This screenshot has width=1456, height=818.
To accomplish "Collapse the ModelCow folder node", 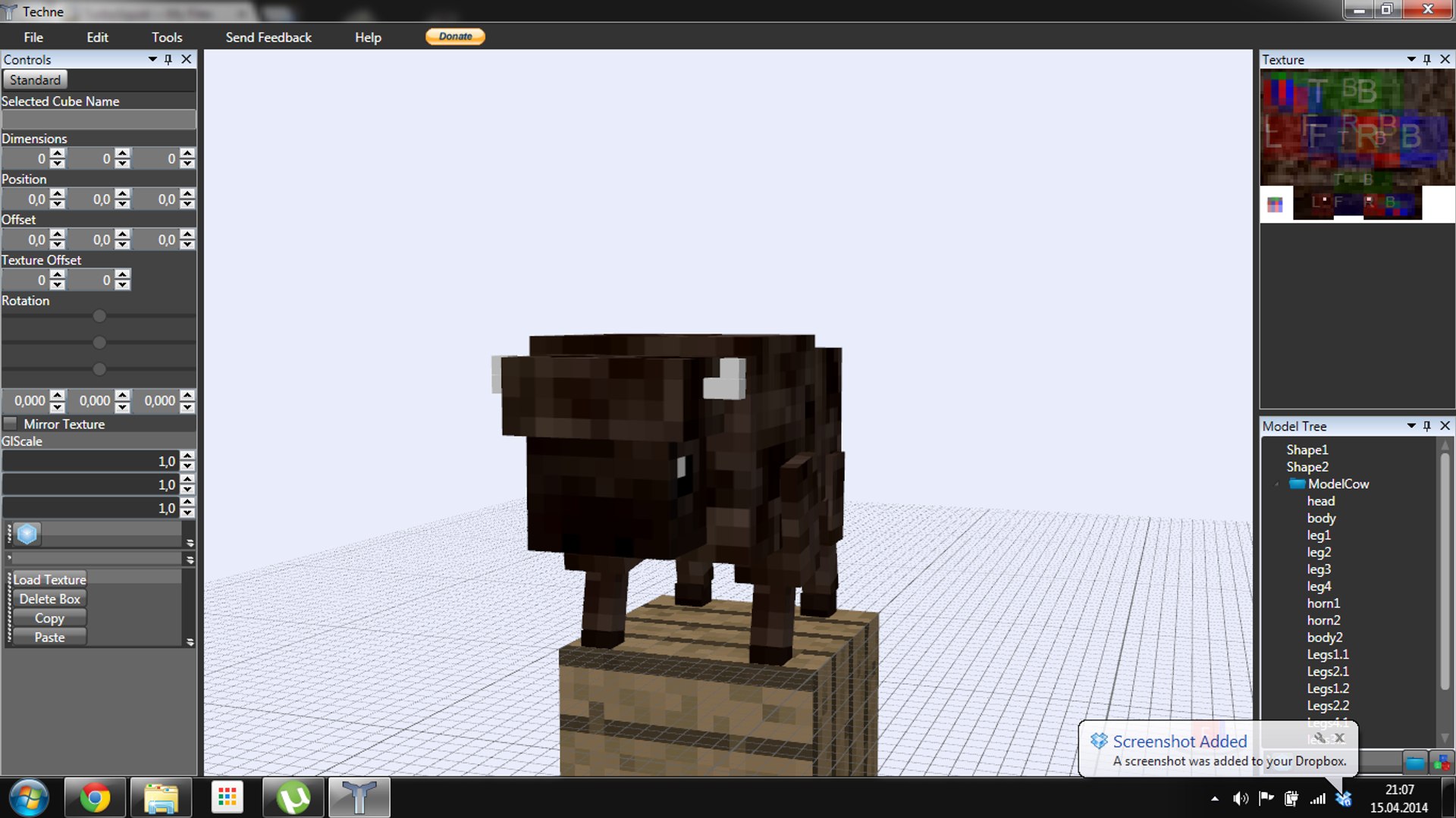I will (1277, 484).
